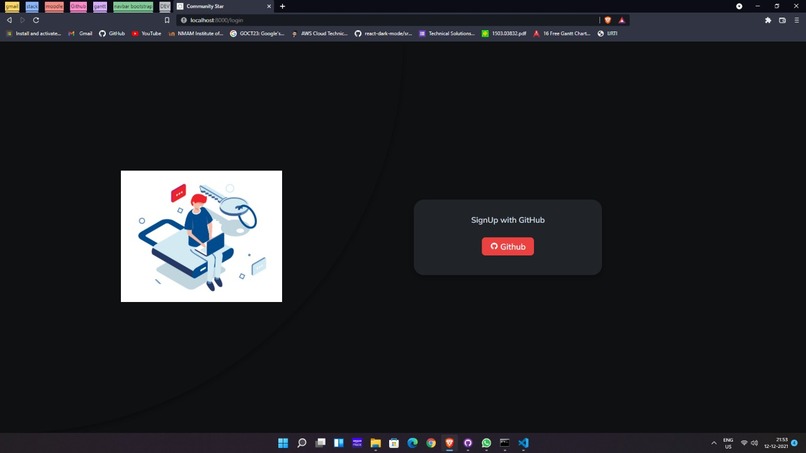Open Microsoft Store from the taskbar
This screenshot has height=453, width=806.
click(394, 443)
